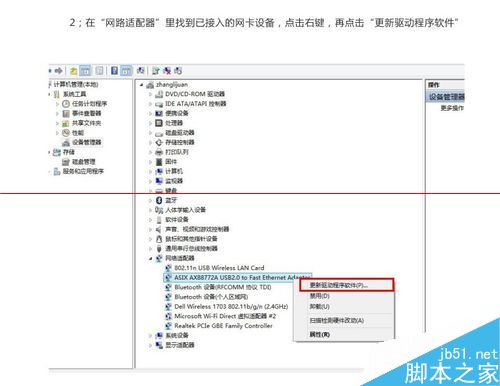Select 系统工具 in the left tree

pos(75,94)
